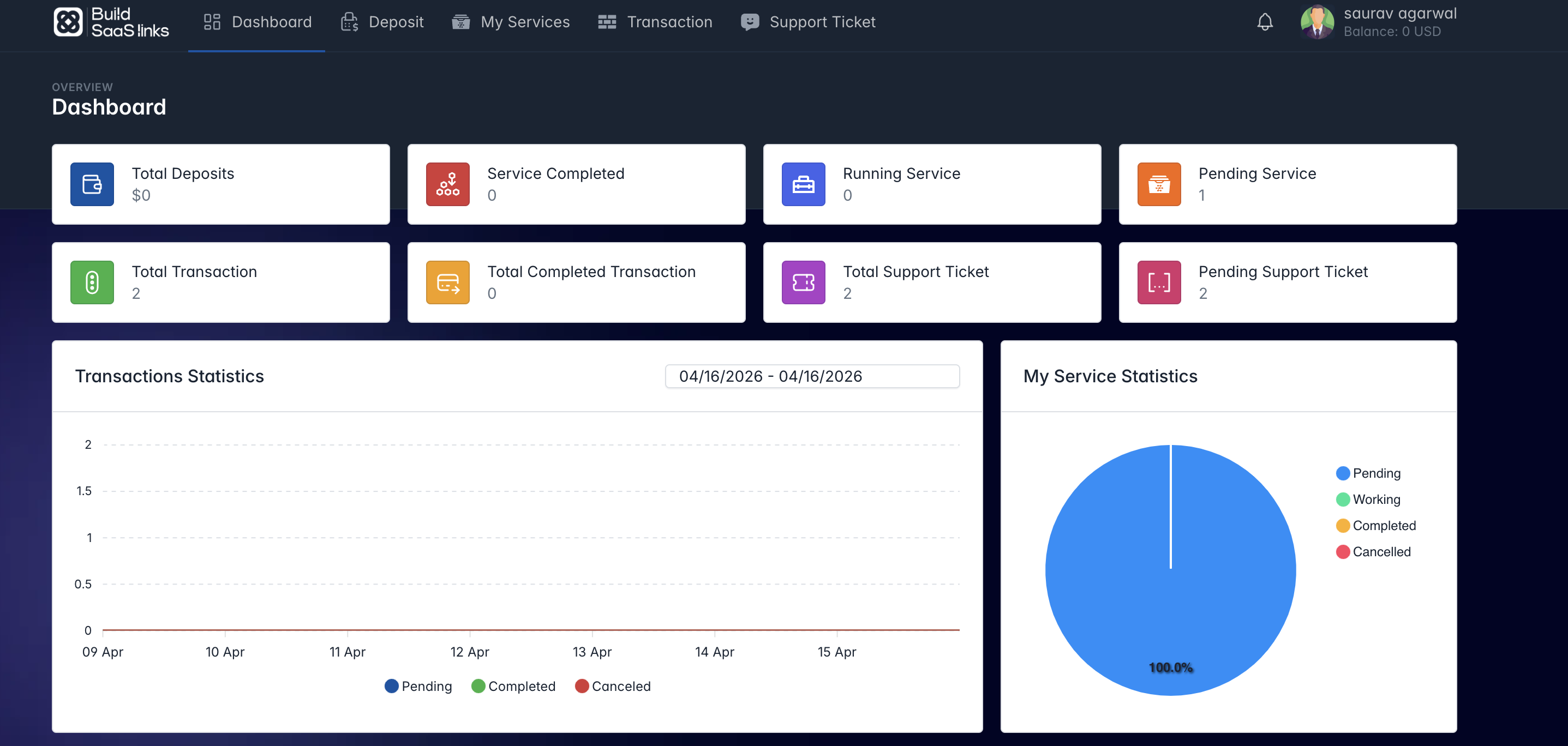Select the Service Completed icon
This screenshot has height=746, width=1568.
click(448, 184)
